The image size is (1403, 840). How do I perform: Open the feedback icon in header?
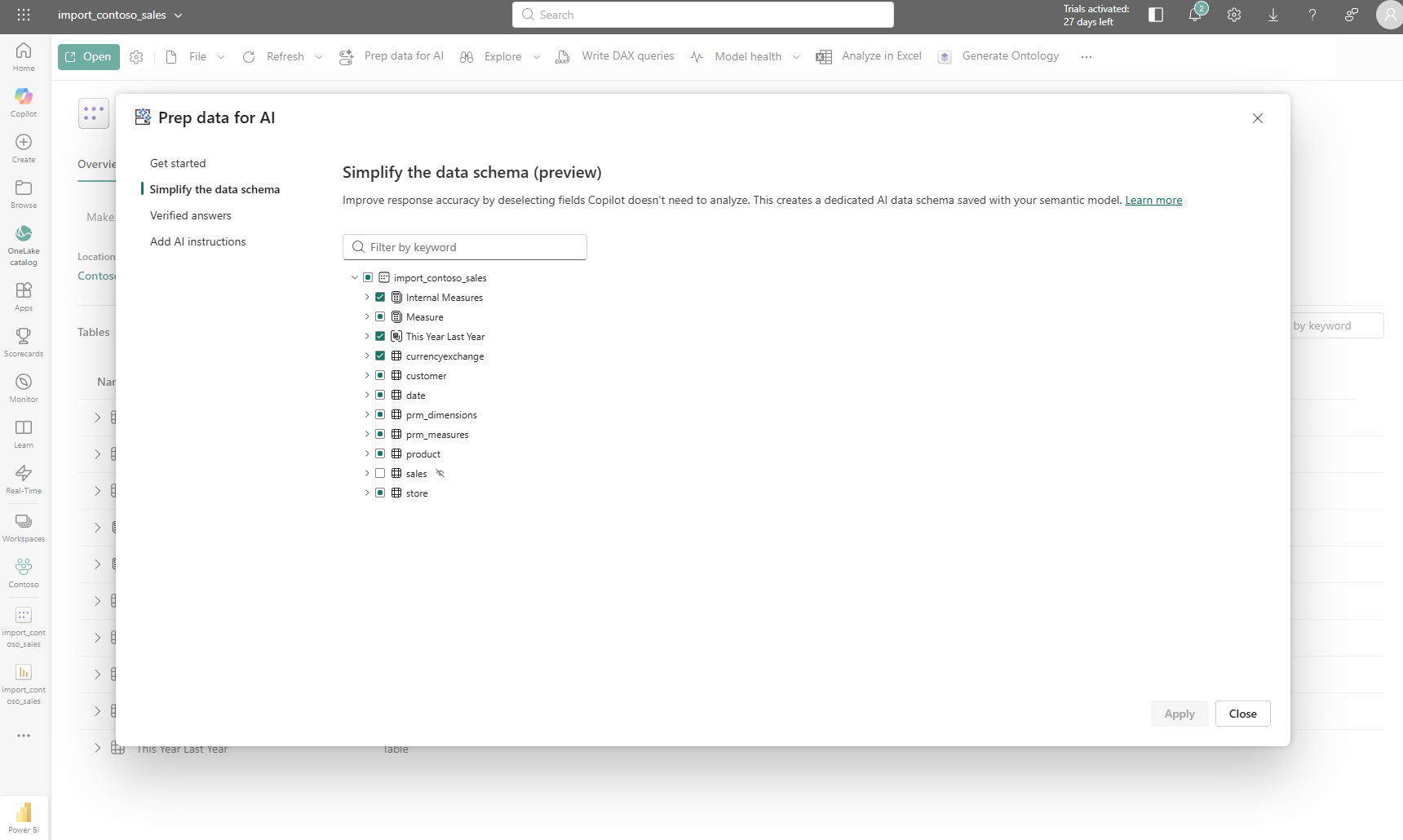point(1352,15)
